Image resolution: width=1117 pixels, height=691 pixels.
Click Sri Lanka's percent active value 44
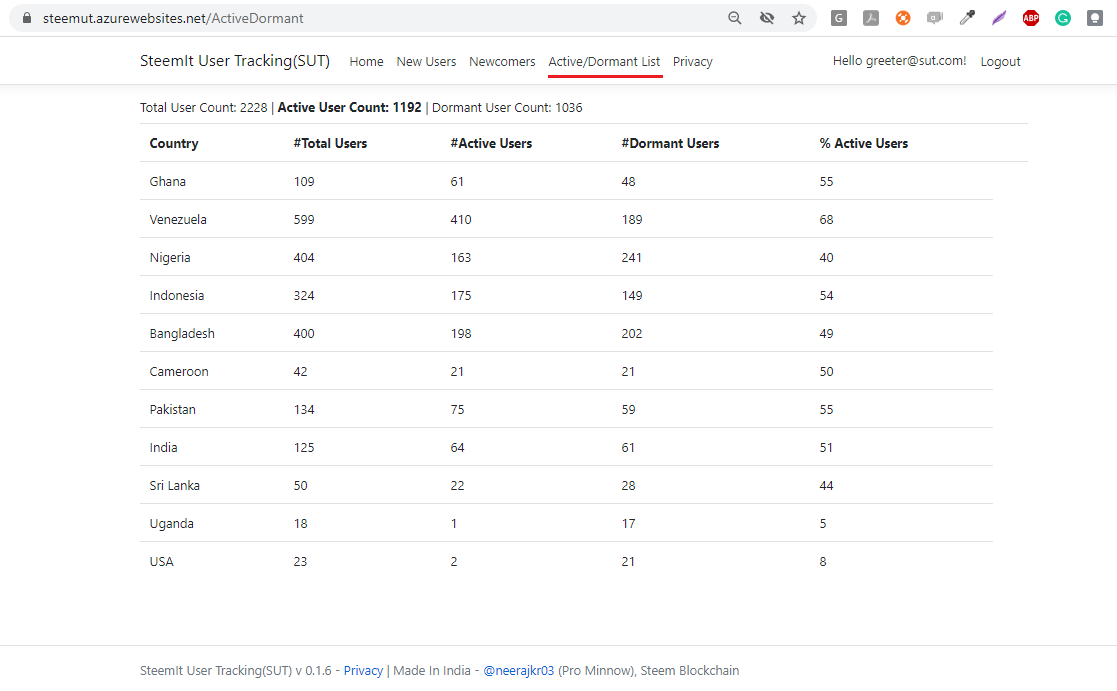click(x=826, y=486)
